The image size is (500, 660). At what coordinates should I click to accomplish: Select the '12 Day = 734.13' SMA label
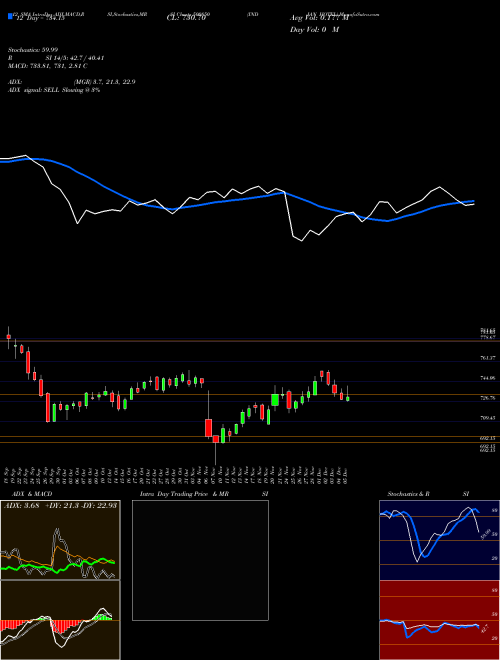(x=39, y=18)
